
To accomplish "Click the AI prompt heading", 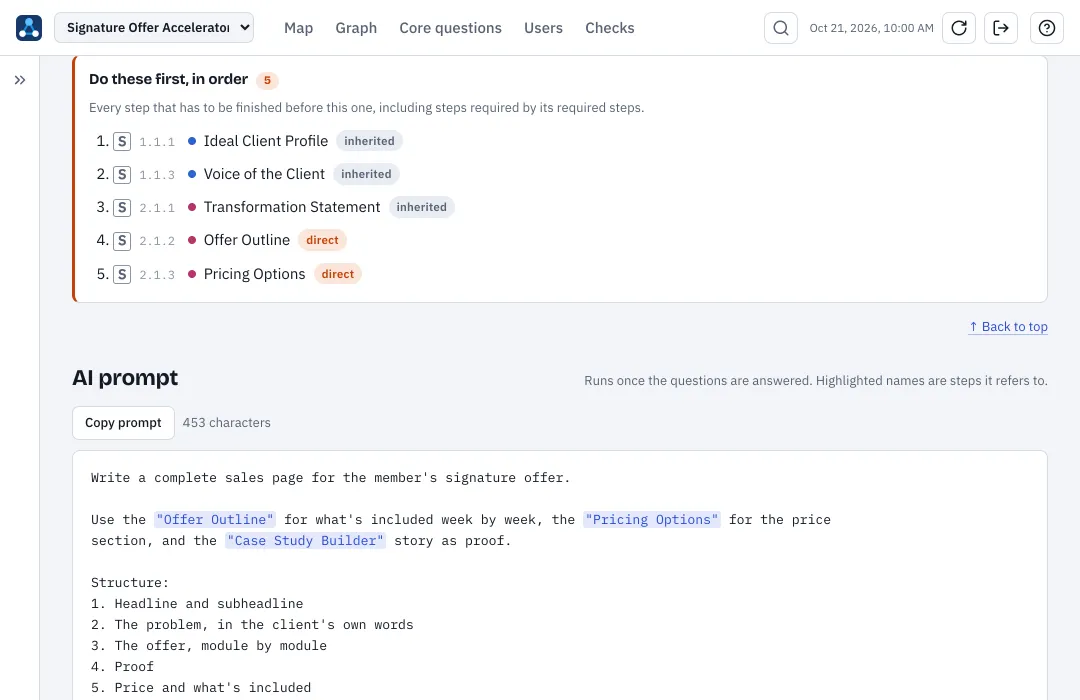I will click(x=125, y=378).
